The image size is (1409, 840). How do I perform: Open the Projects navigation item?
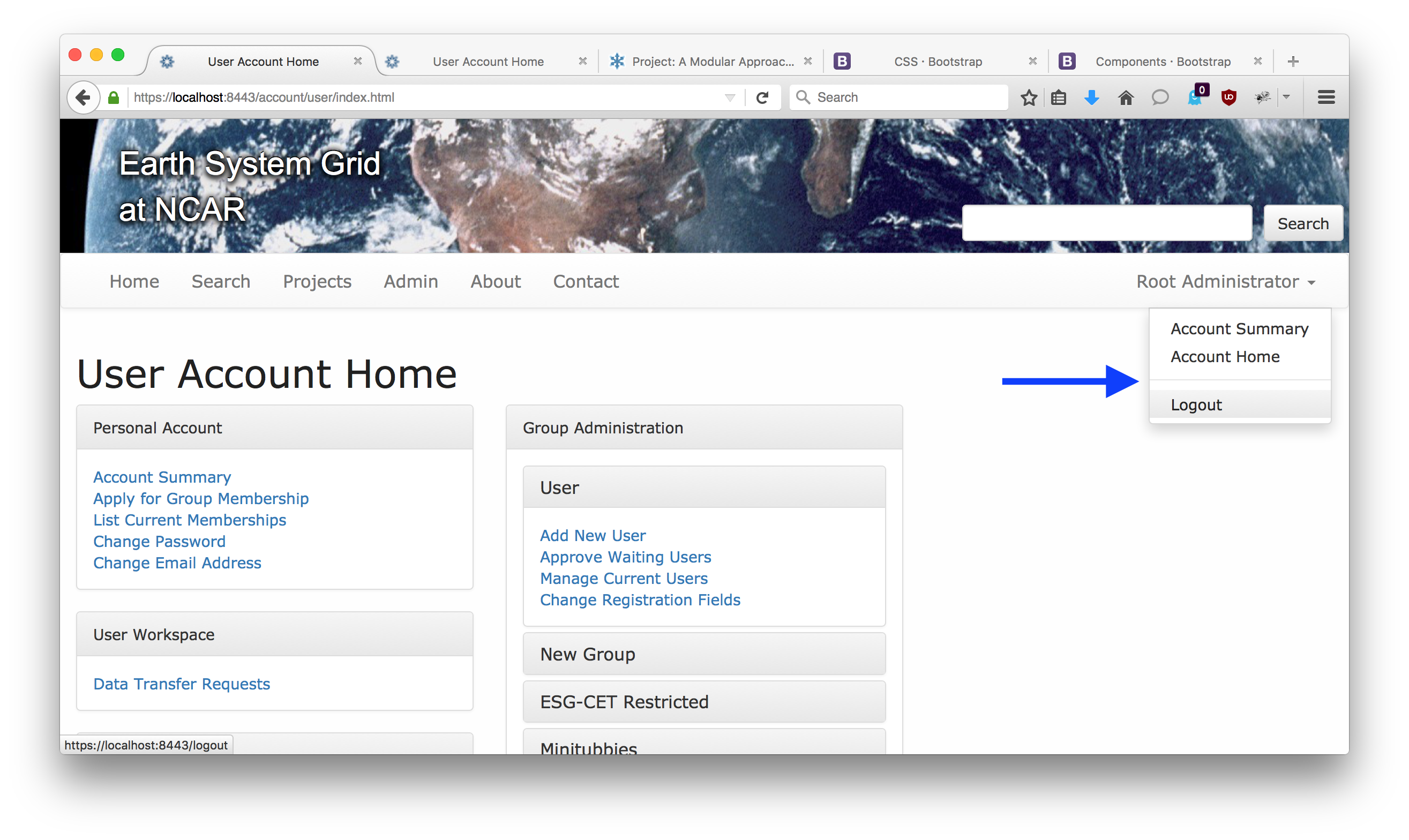[317, 281]
